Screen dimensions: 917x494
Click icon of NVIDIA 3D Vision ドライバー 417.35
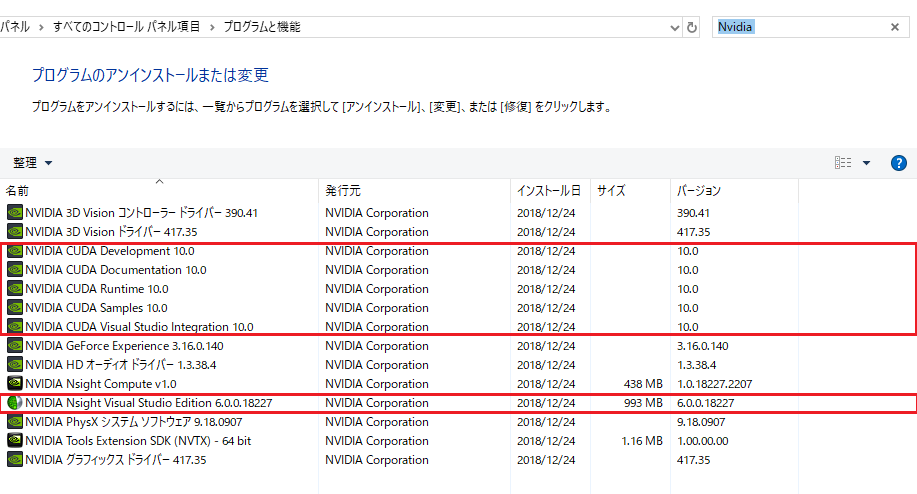click(x=15, y=232)
